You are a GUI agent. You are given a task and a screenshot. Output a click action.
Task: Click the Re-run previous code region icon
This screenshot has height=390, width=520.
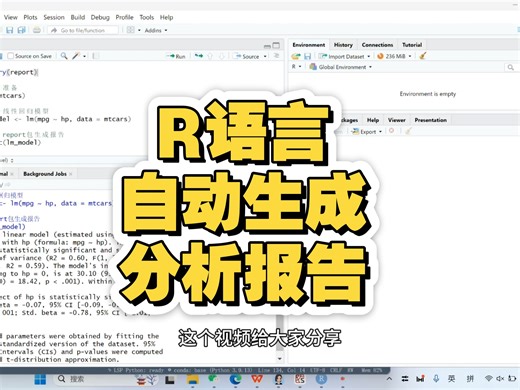pyautogui.click(x=199, y=56)
